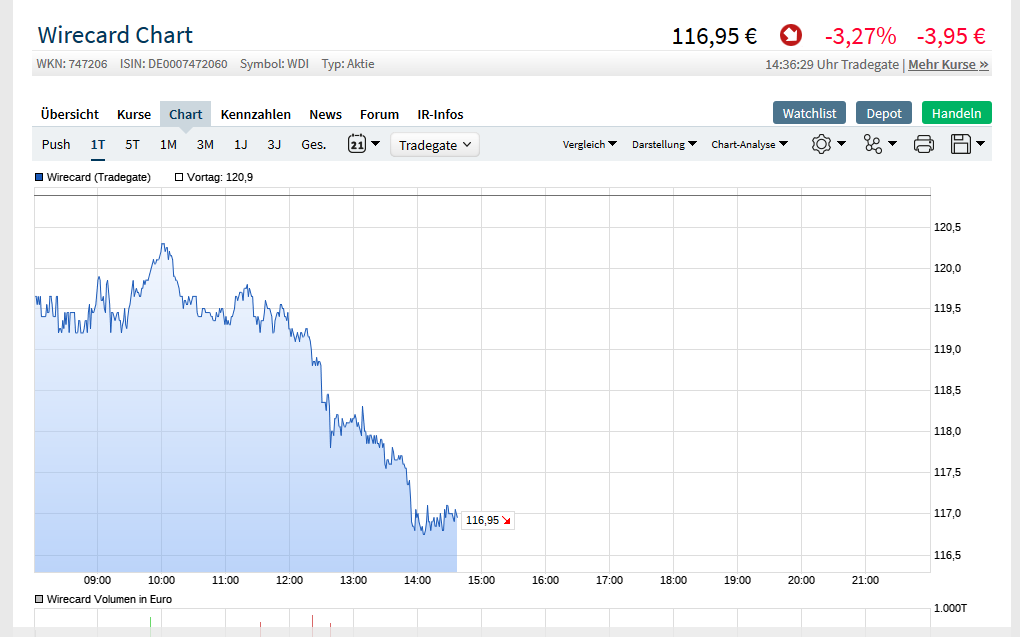Click the save floppy disk icon
Viewport: 1020px width, 637px height.
coord(961,144)
